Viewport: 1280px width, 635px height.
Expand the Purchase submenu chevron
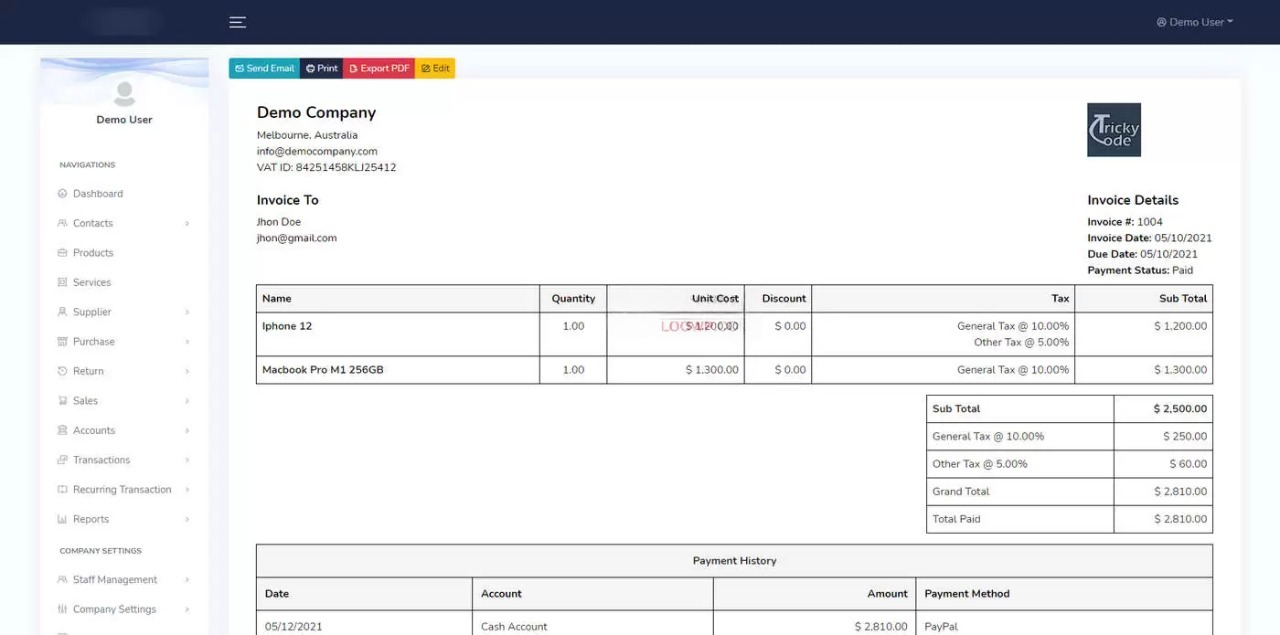tap(187, 342)
